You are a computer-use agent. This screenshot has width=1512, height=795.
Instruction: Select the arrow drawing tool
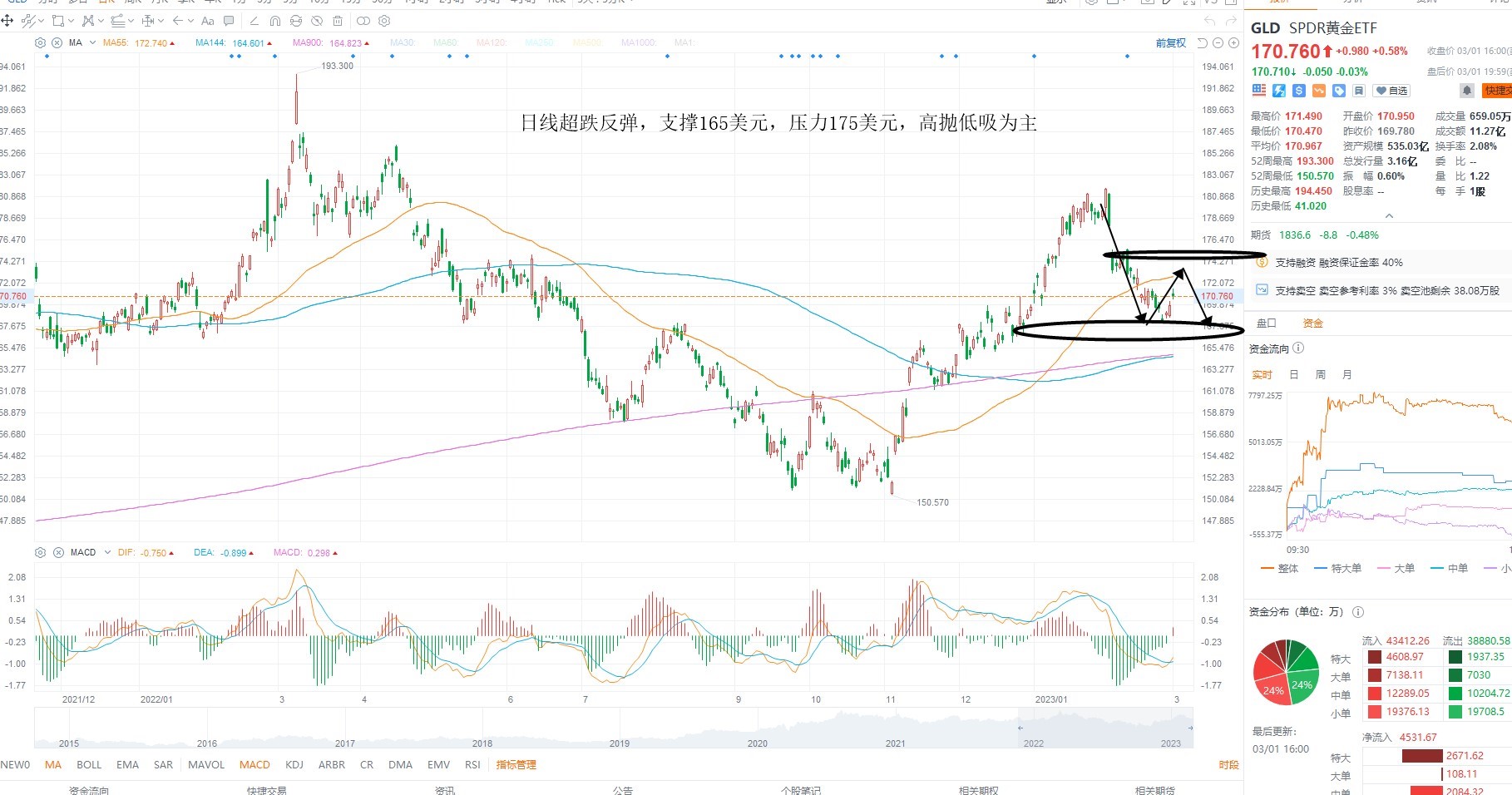tap(177, 21)
